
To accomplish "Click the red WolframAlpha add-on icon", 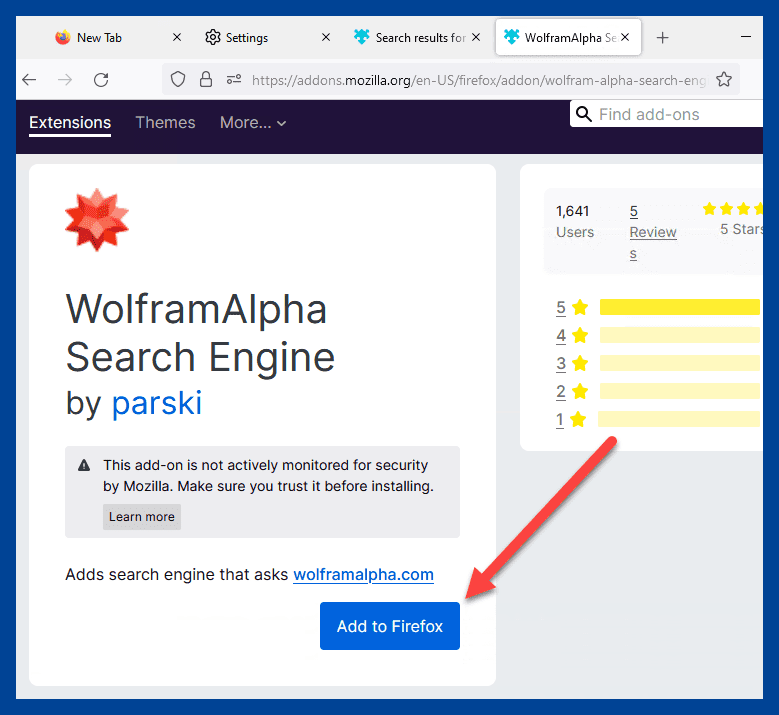I will click(x=97, y=220).
